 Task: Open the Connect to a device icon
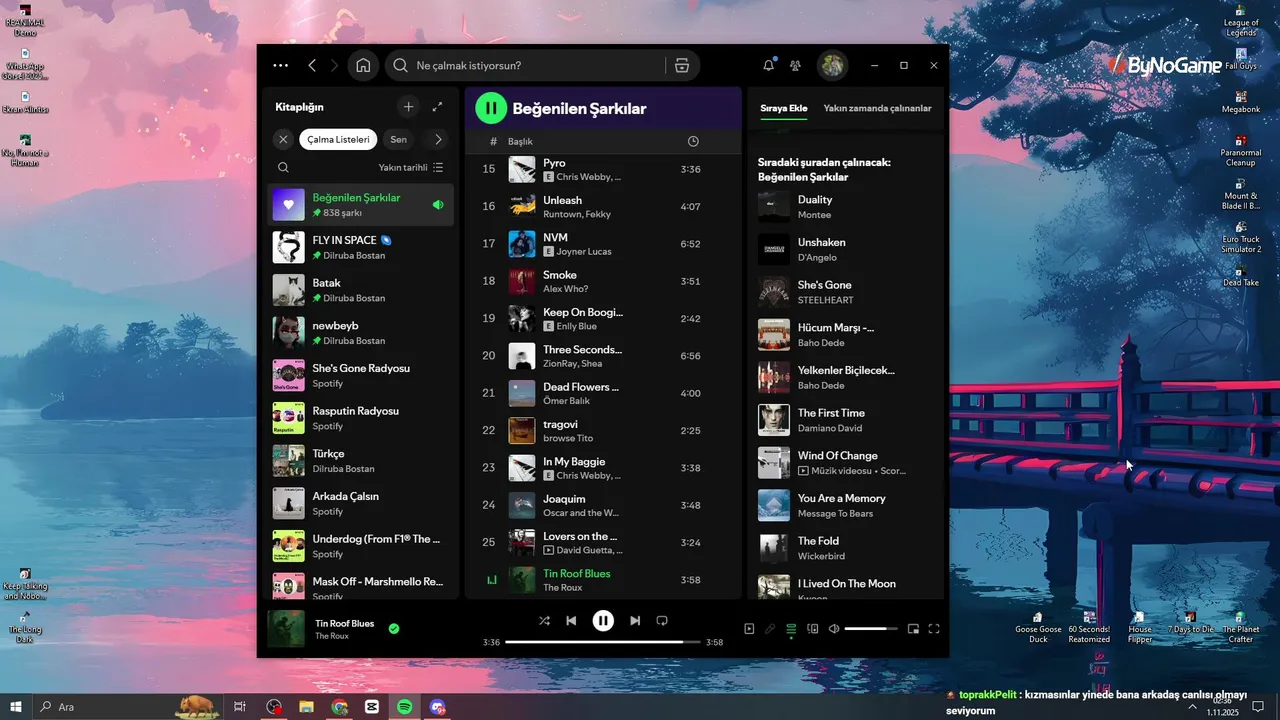coord(812,628)
